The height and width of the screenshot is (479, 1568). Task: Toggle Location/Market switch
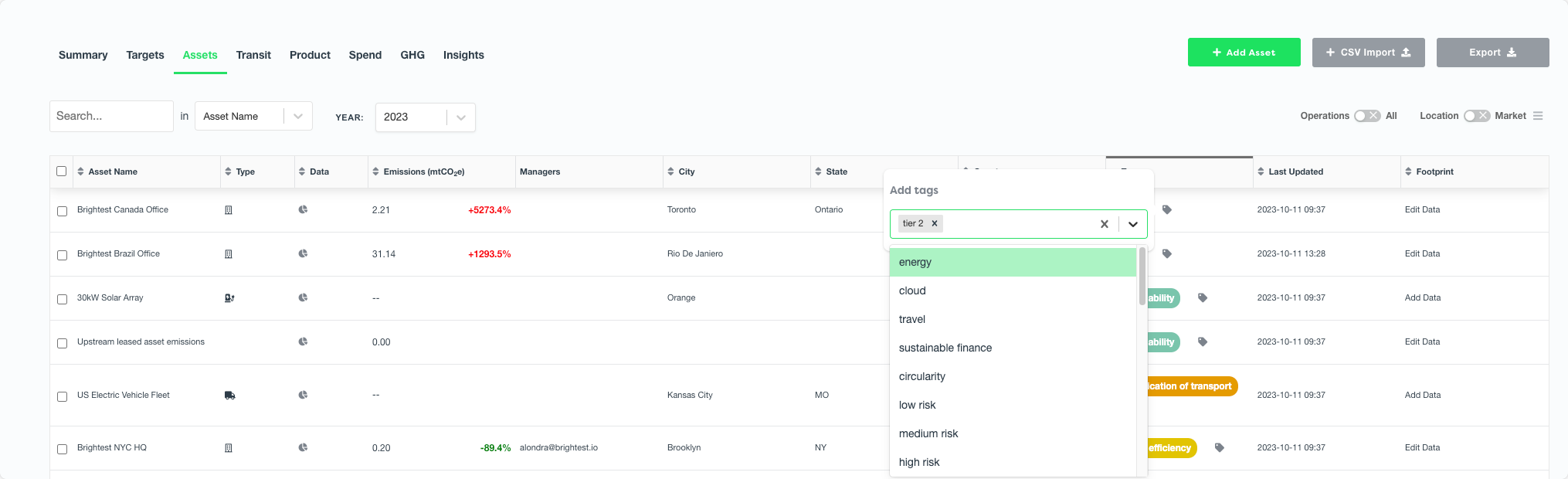[x=1476, y=116]
